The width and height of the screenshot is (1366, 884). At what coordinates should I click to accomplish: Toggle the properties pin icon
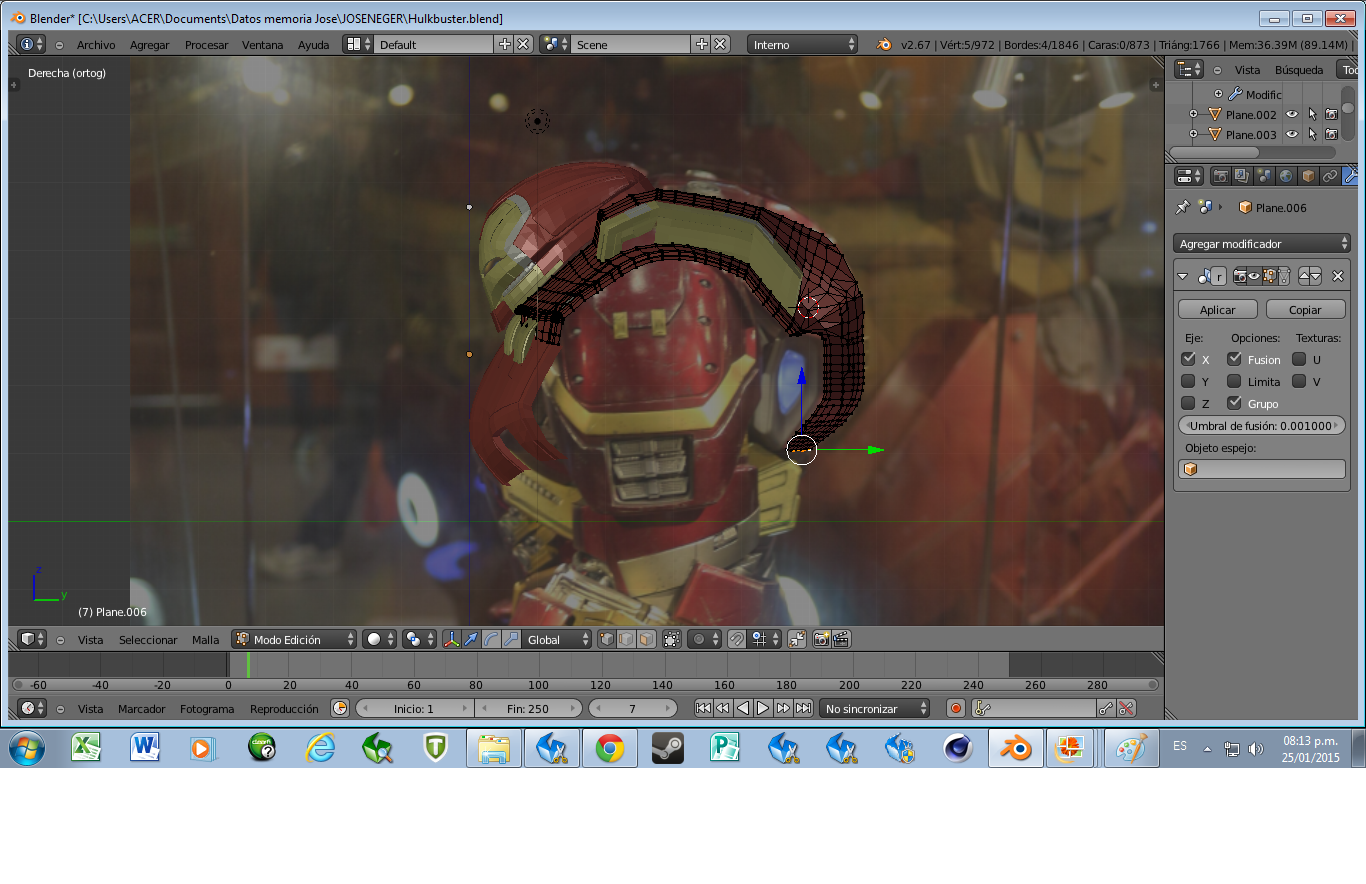coord(1183,207)
